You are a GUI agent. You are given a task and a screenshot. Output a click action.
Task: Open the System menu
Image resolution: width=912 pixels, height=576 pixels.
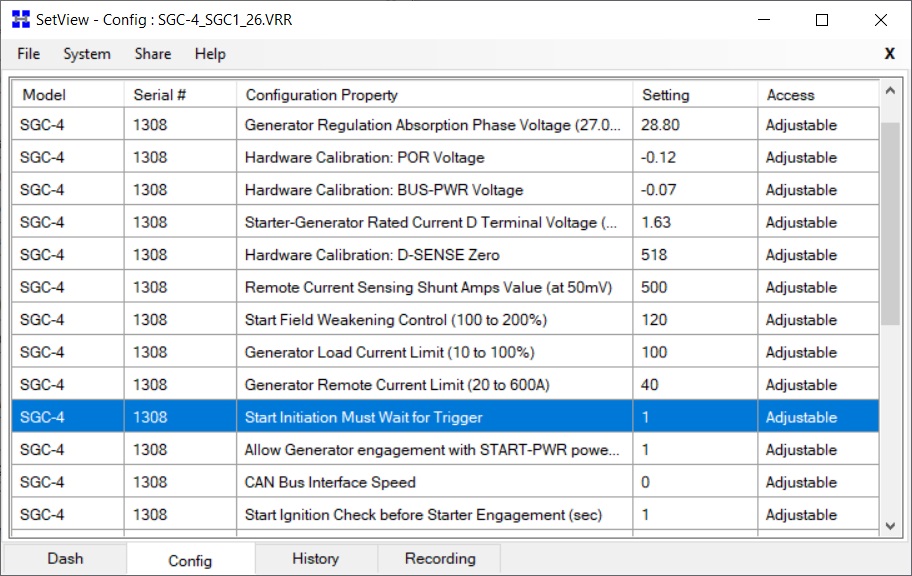[x=87, y=54]
